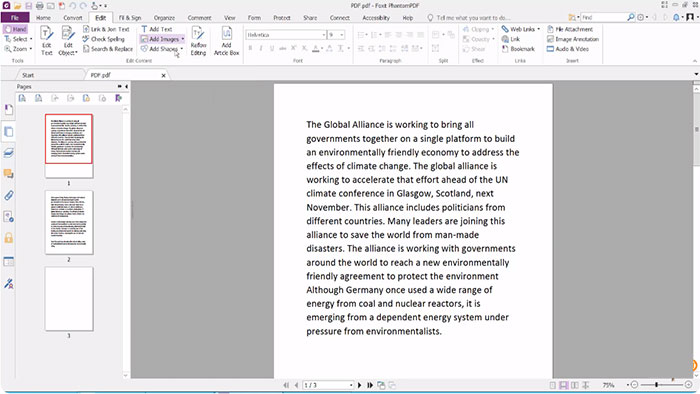This screenshot has width=700, height=394.
Task: Click the save icon in quick access toolbar
Action: [28, 6]
